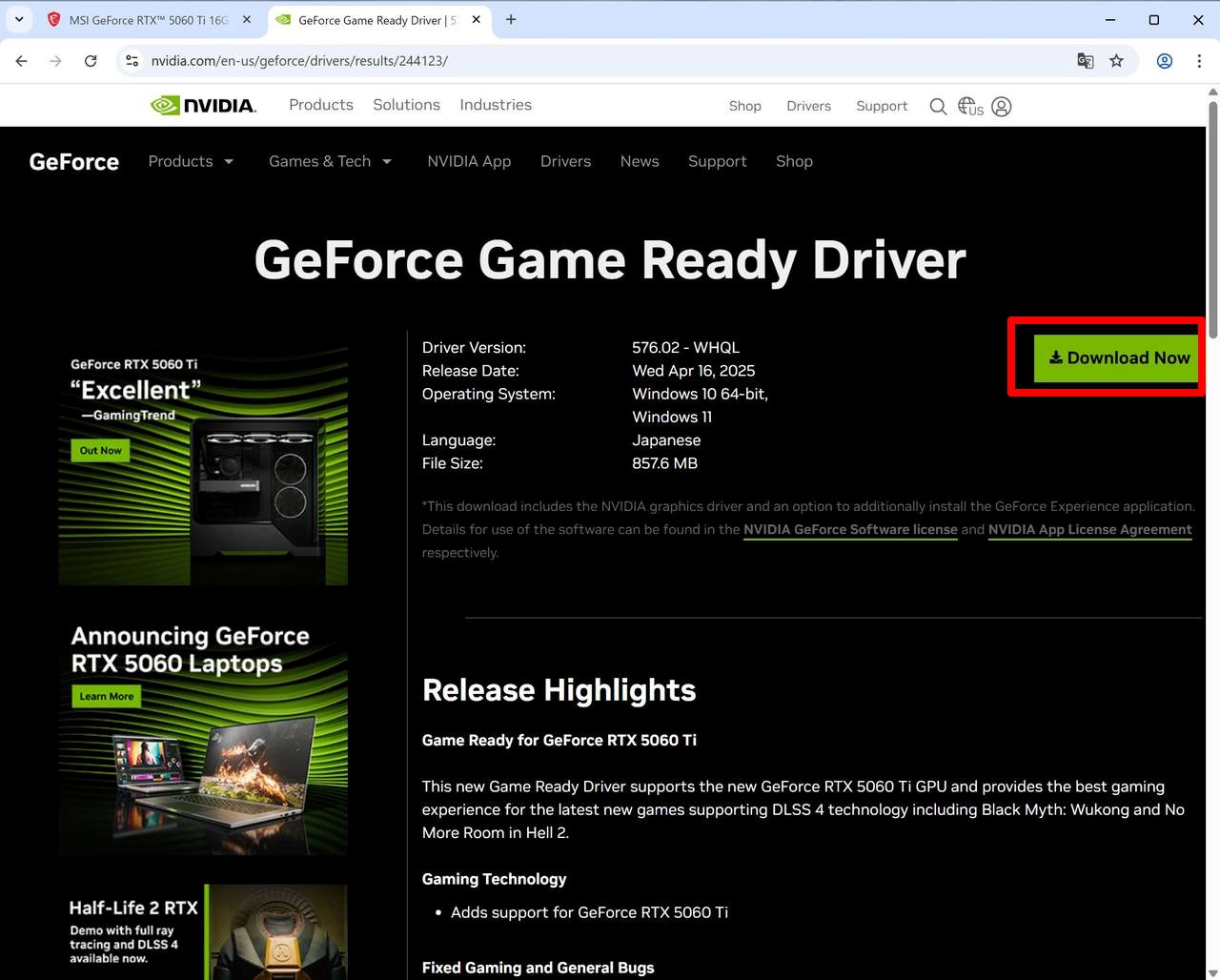Click file size 857.6 MB value
Viewport: 1220px width, 980px height.
click(x=664, y=463)
